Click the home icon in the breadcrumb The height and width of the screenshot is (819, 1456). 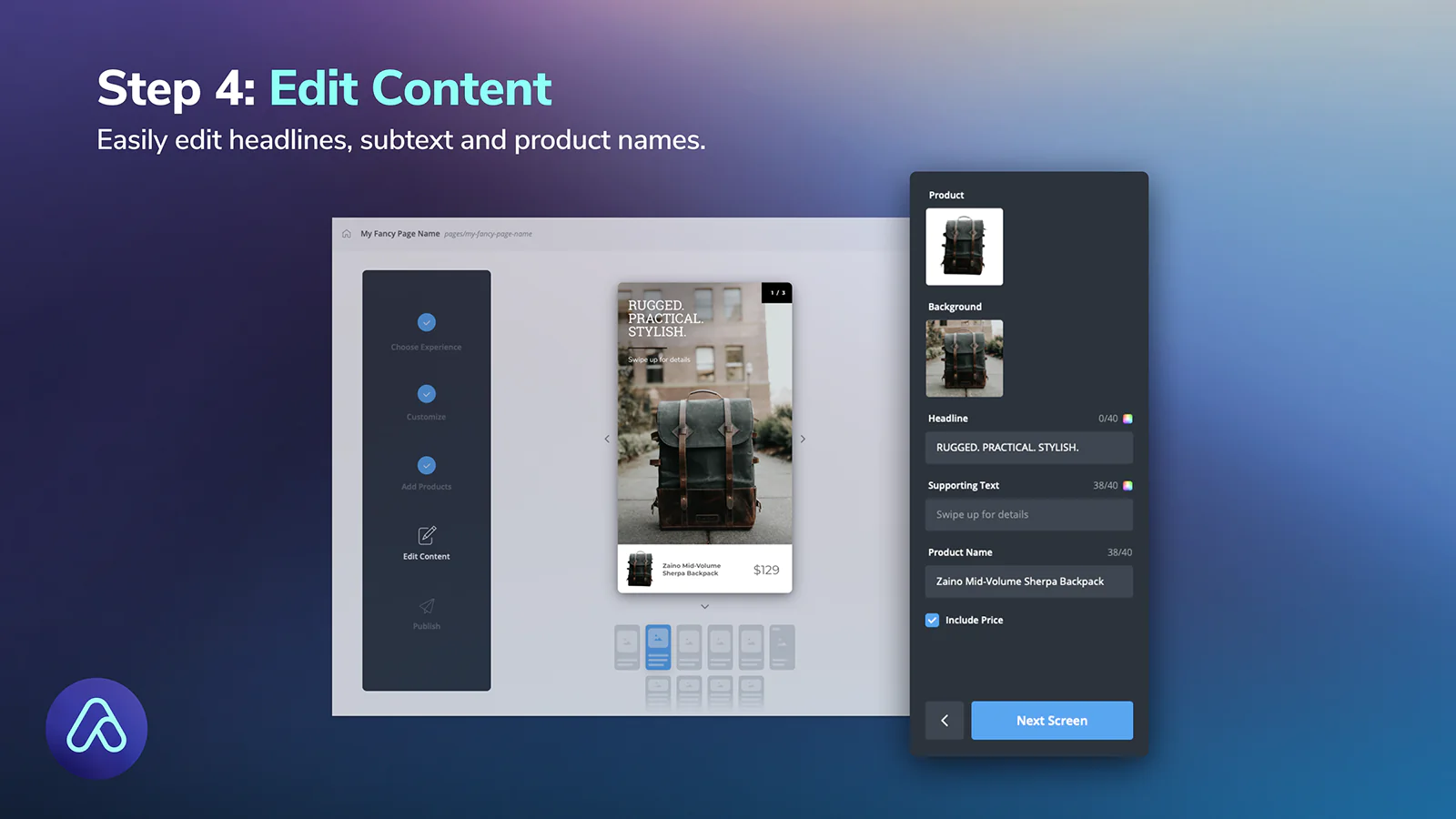[346, 234]
